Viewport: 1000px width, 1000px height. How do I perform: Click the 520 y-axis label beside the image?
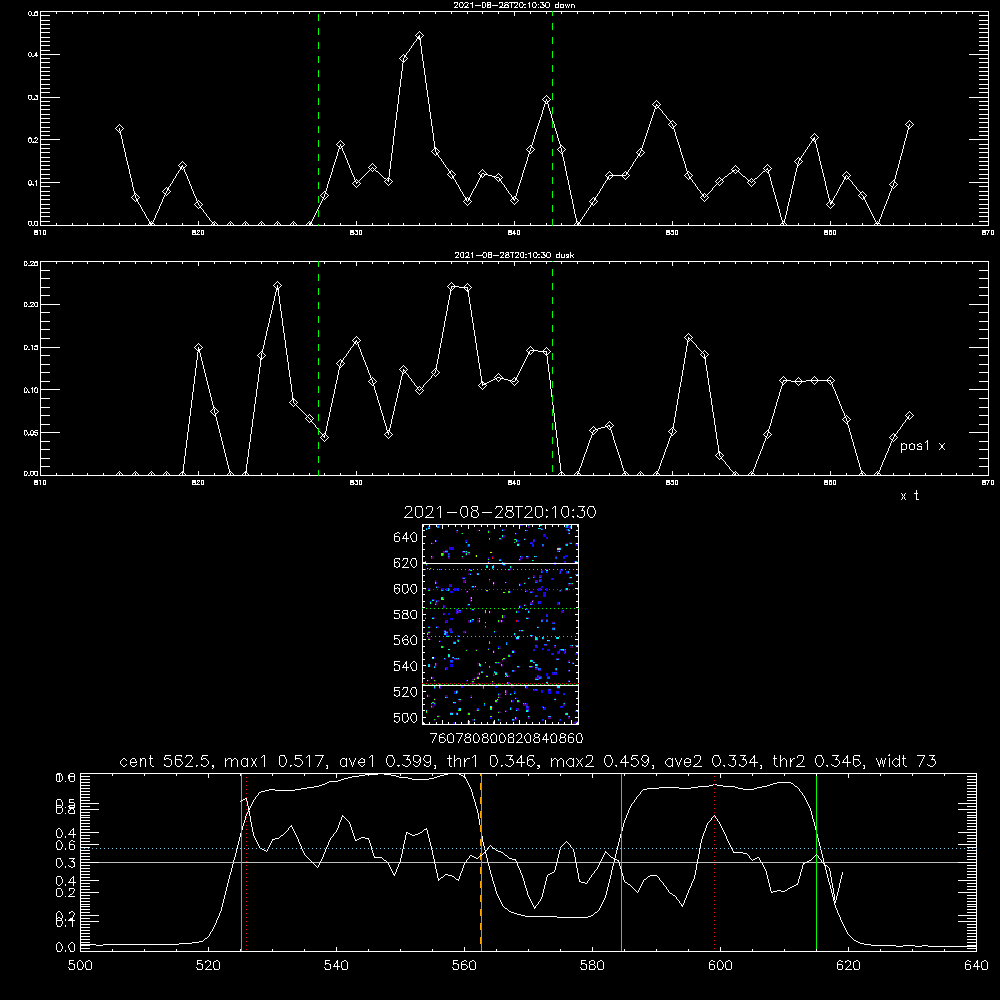406,692
